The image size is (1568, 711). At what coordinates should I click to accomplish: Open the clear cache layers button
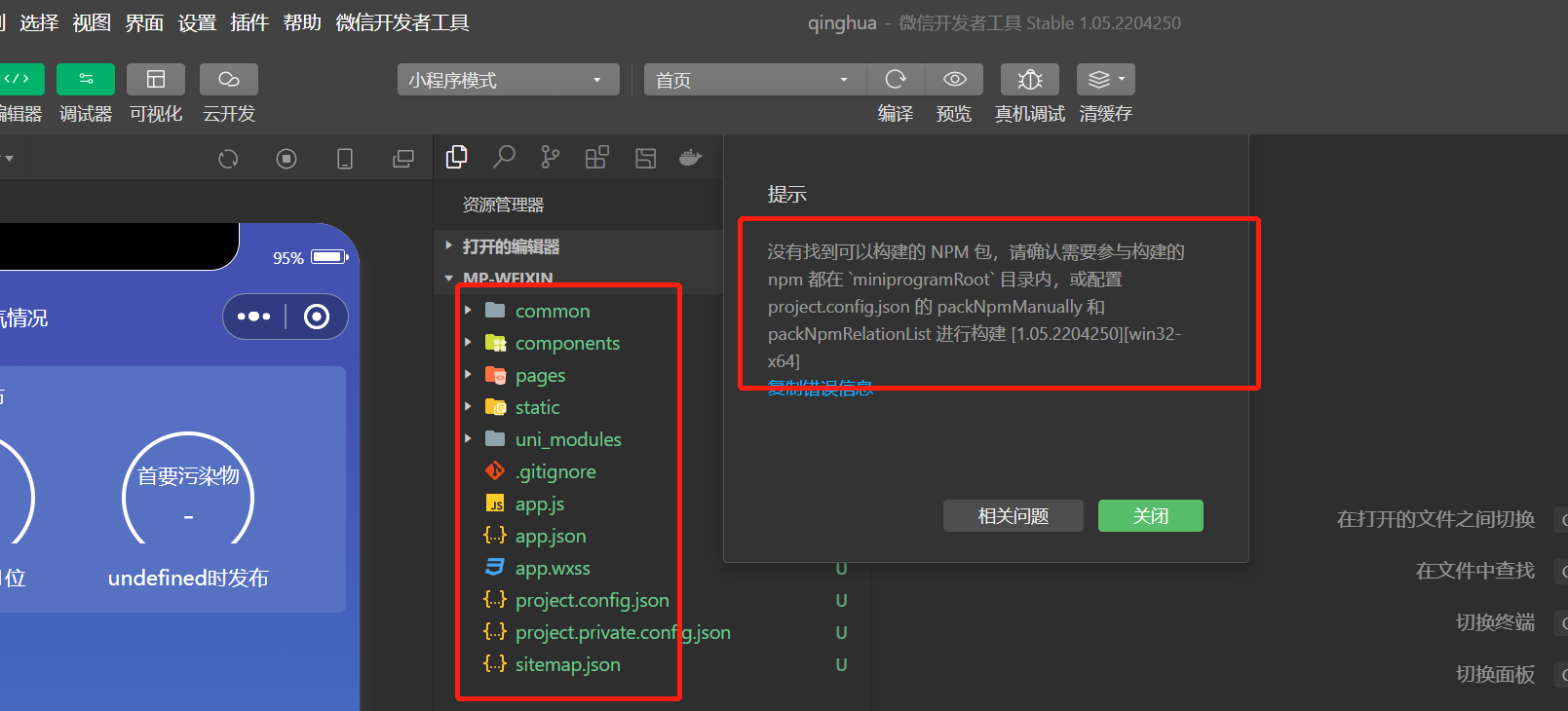[x=1105, y=80]
